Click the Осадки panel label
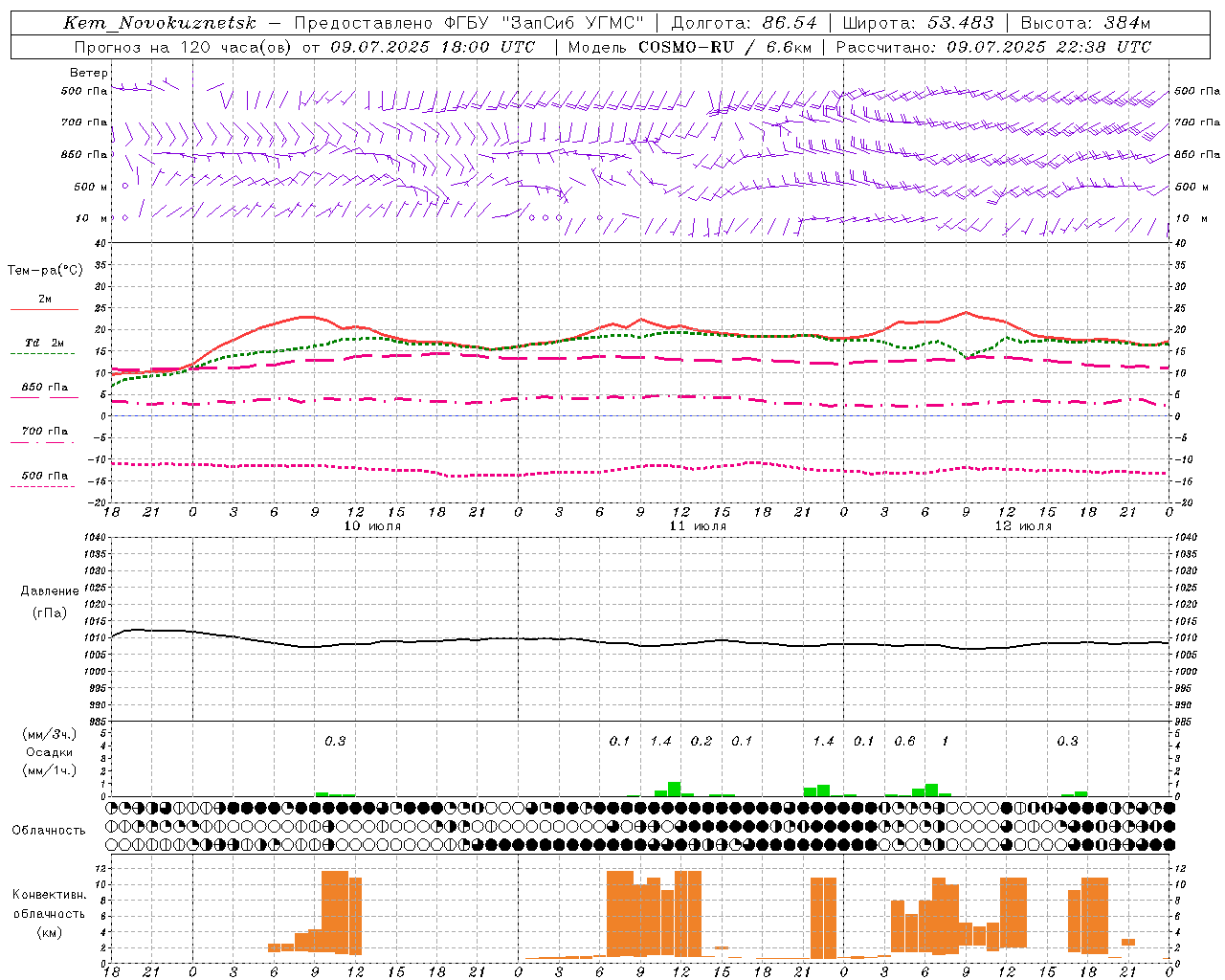The image size is (1225, 980). click(x=50, y=752)
